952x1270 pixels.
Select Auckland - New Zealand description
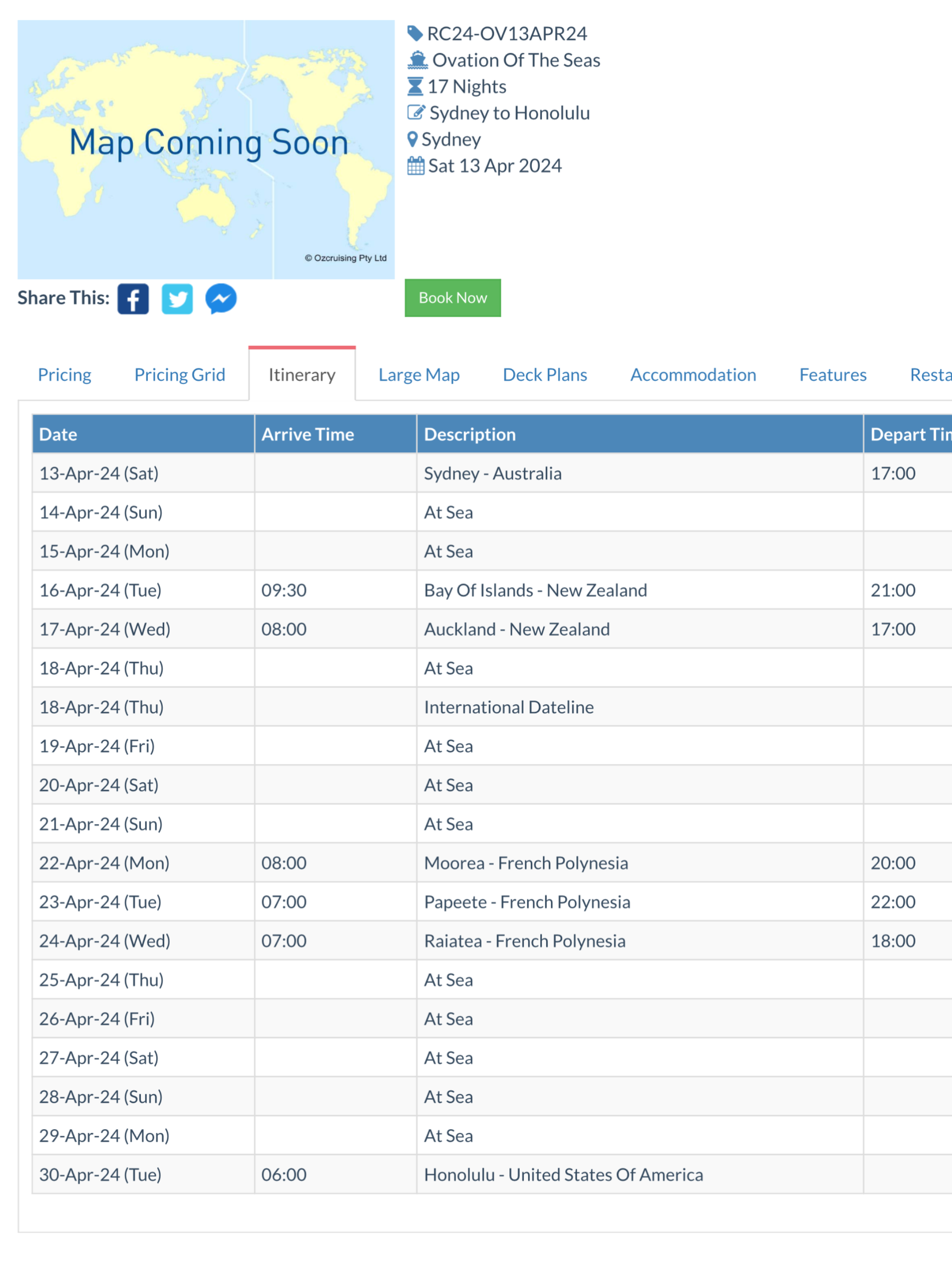click(517, 629)
